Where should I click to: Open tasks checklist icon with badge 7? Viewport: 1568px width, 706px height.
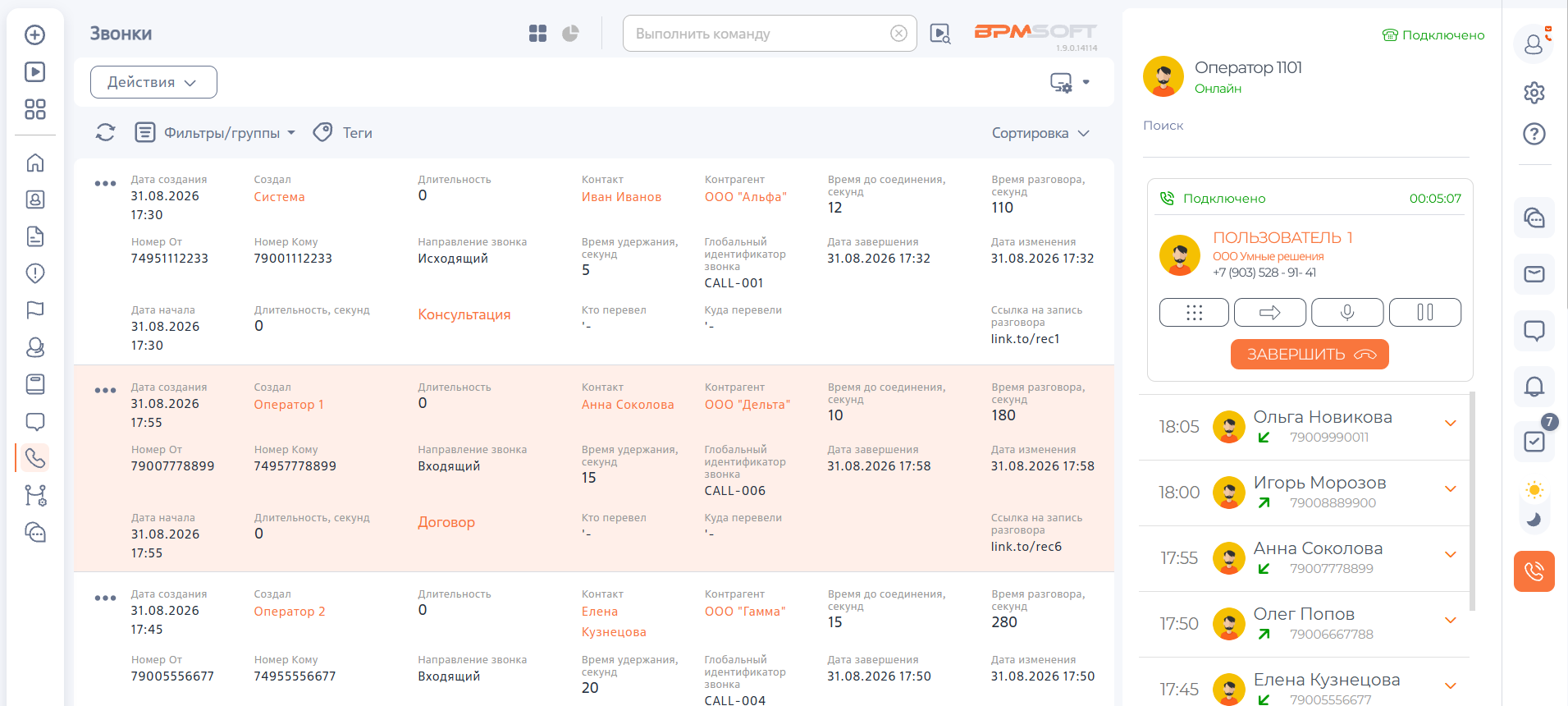tap(1534, 441)
